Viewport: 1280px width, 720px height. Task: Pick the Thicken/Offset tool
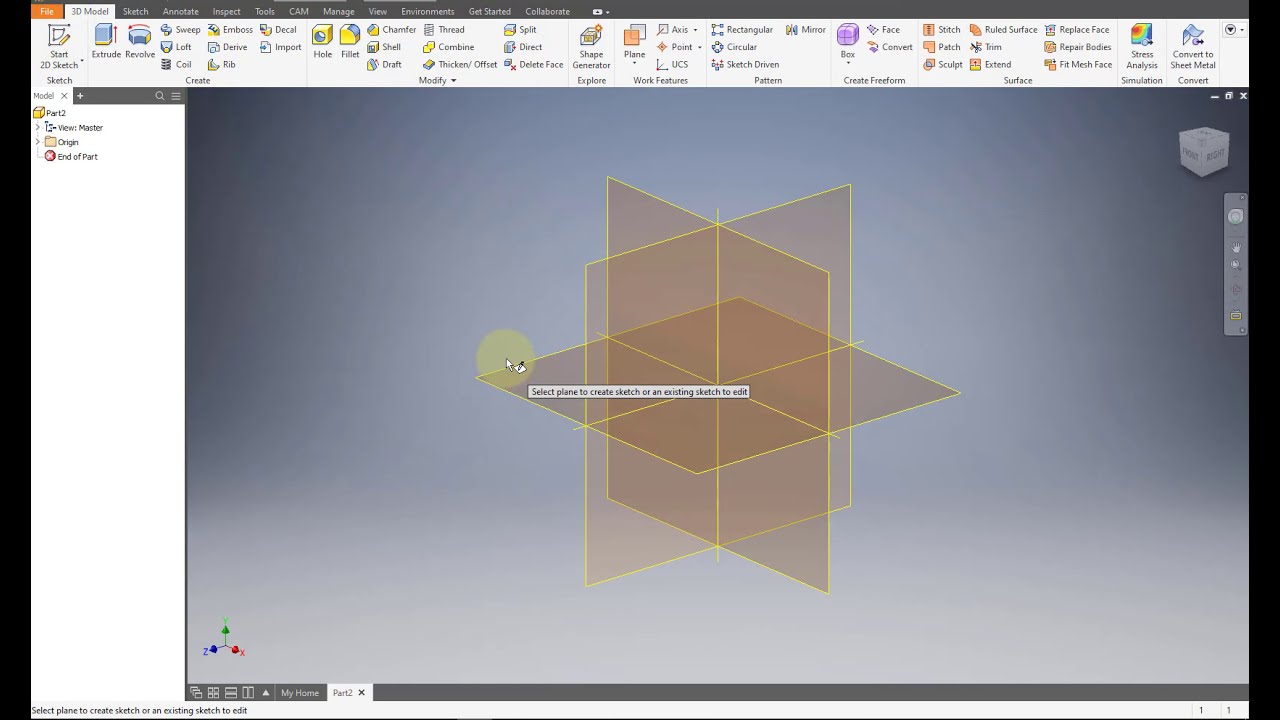(x=460, y=64)
